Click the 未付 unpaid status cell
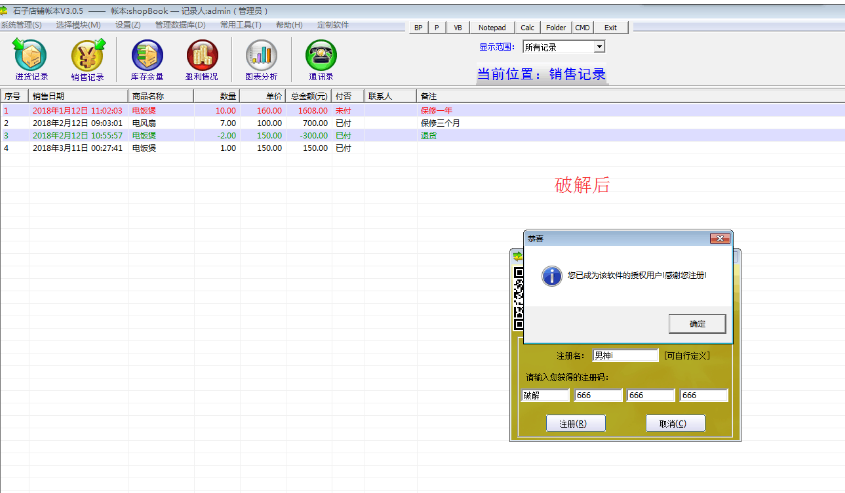The height and width of the screenshot is (493, 845). point(348,110)
